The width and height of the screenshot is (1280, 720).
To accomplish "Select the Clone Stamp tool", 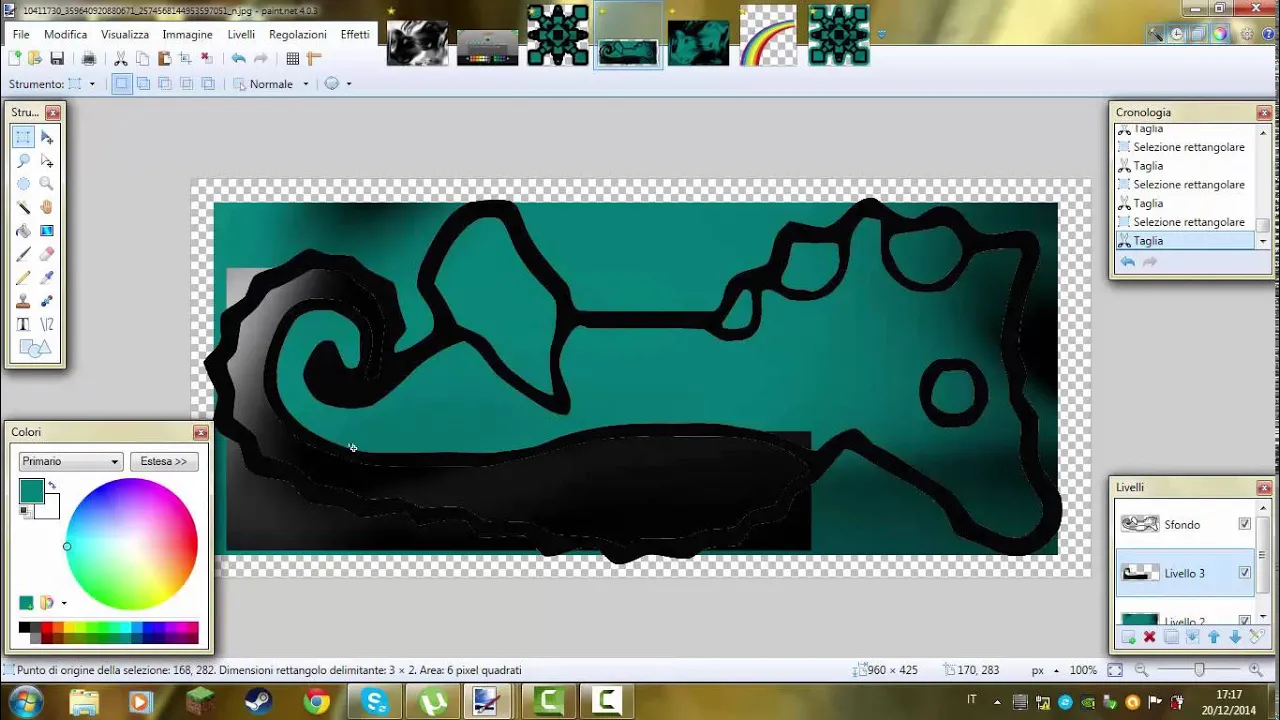I will (23, 301).
